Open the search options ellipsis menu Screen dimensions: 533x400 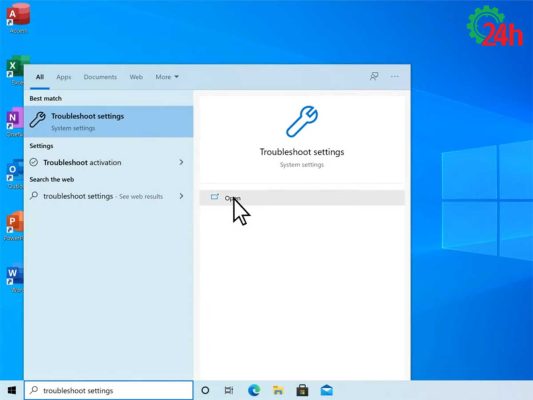pyautogui.click(x=395, y=76)
